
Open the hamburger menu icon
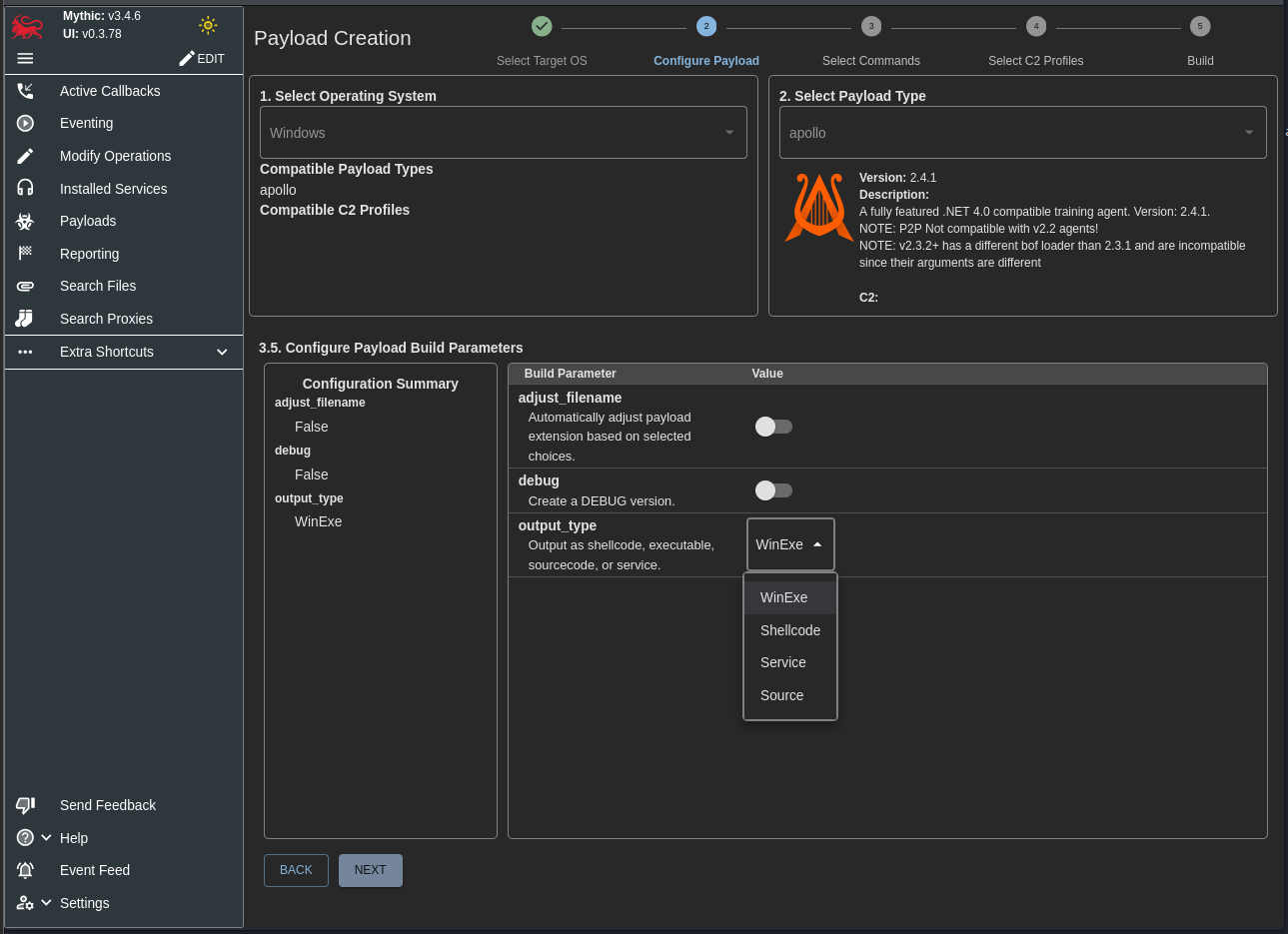(26, 59)
